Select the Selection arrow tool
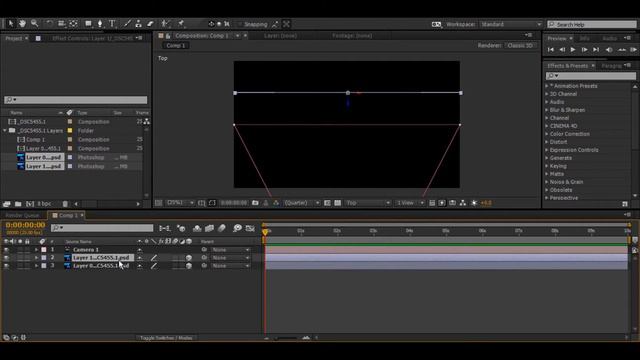Screen dimensions: 640x360 pyautogui.click(x=11, y=24)
